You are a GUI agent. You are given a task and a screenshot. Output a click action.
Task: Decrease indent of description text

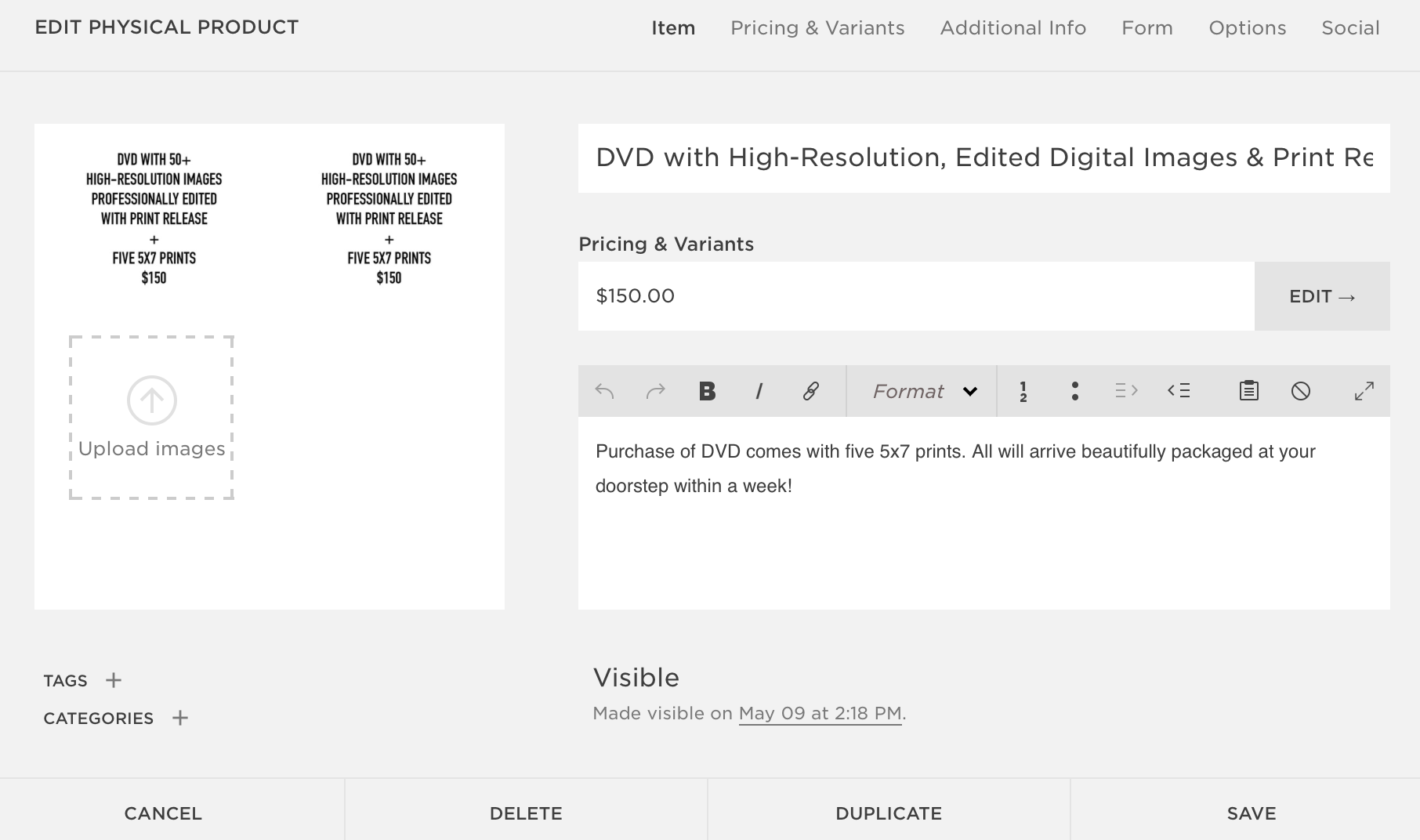tap(1179, 390)
